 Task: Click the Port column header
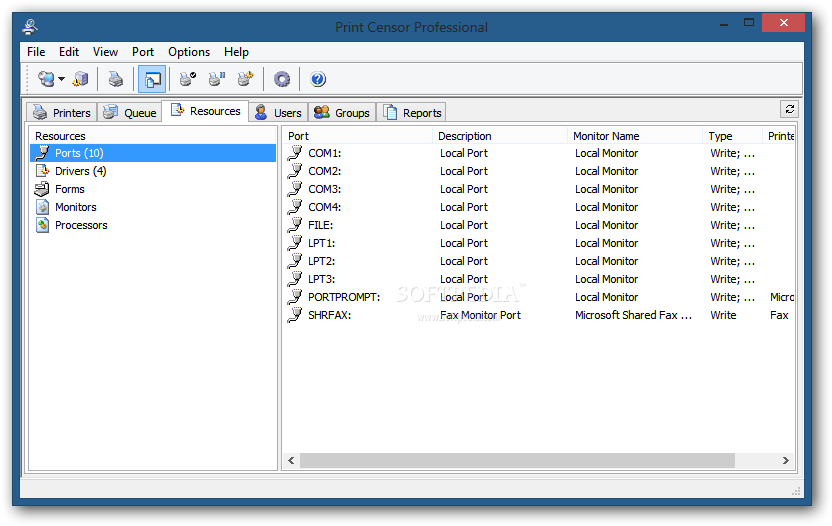pyautogui.click(x=358, y=136)
